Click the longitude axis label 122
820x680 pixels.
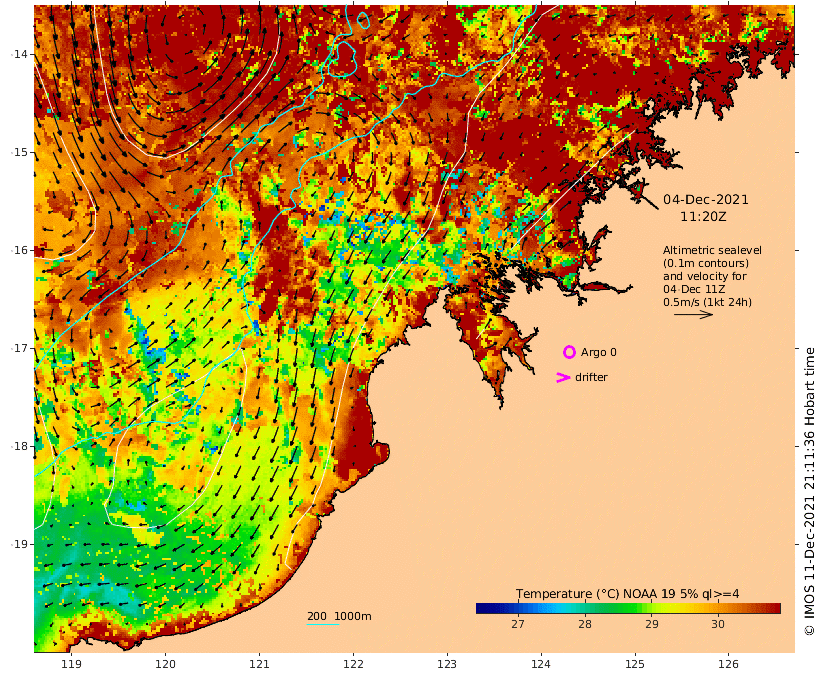[353, 664]
